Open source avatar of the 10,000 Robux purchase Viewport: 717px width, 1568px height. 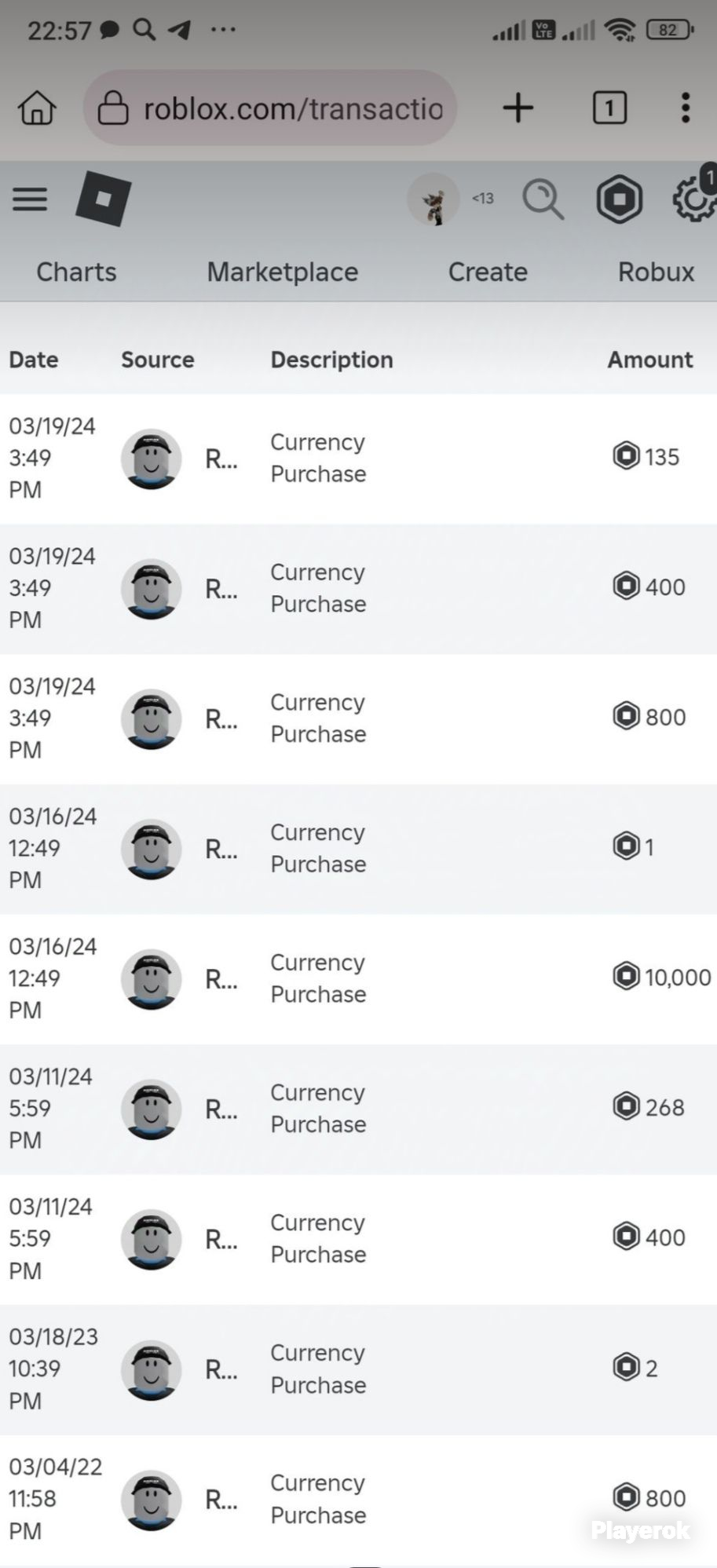click(x=152, y=979)
